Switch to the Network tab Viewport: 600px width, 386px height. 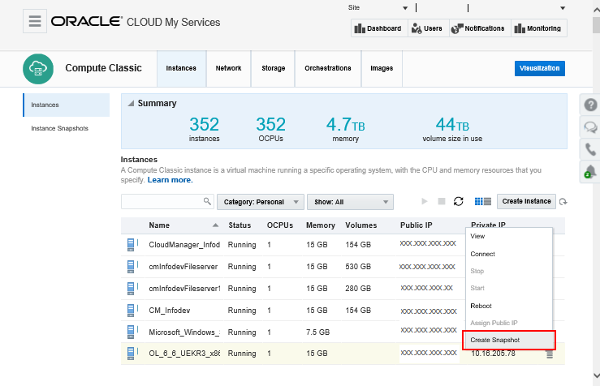(x=228, y=68)
